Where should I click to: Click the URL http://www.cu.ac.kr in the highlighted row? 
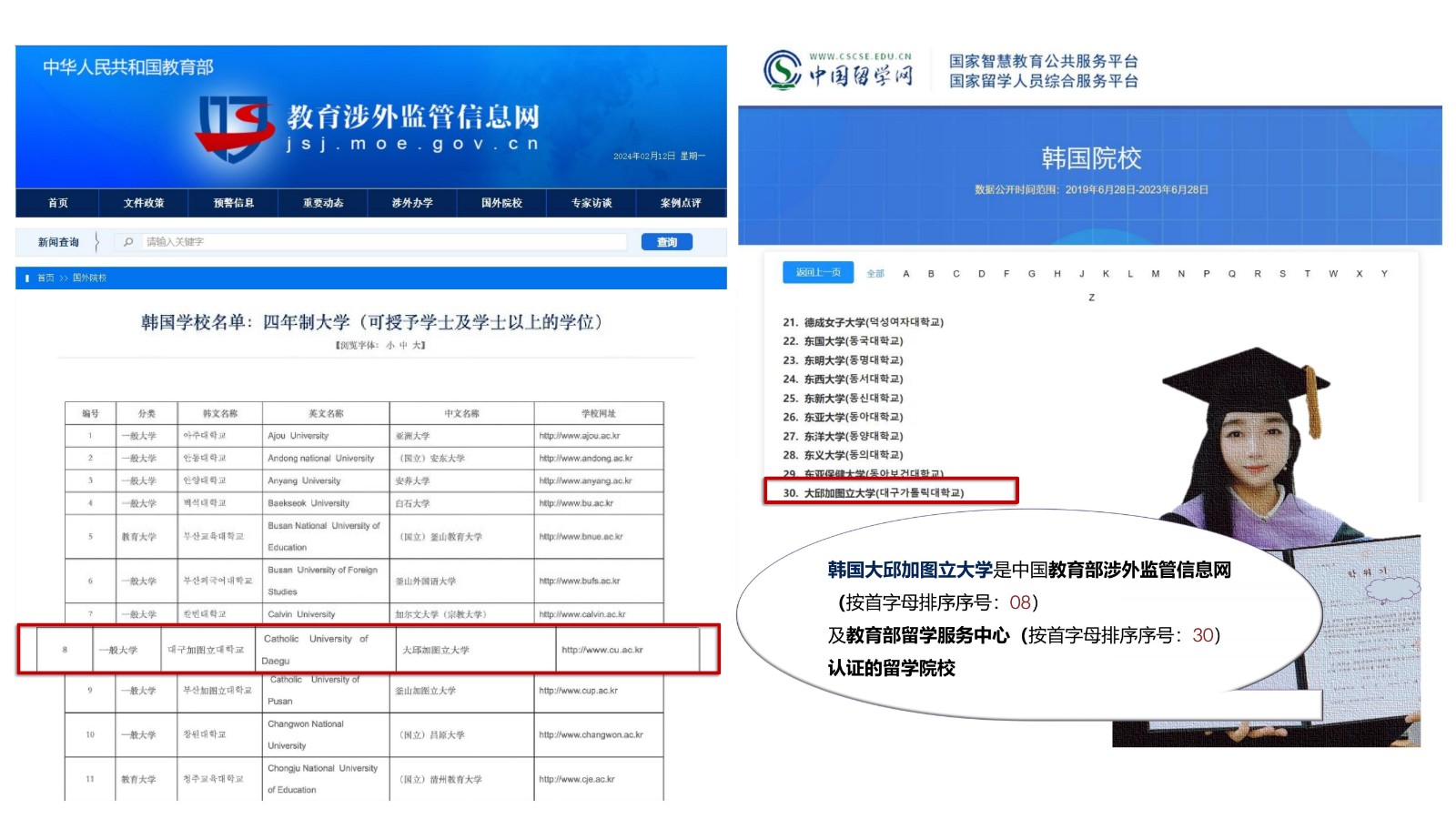[x=602, y=650]
